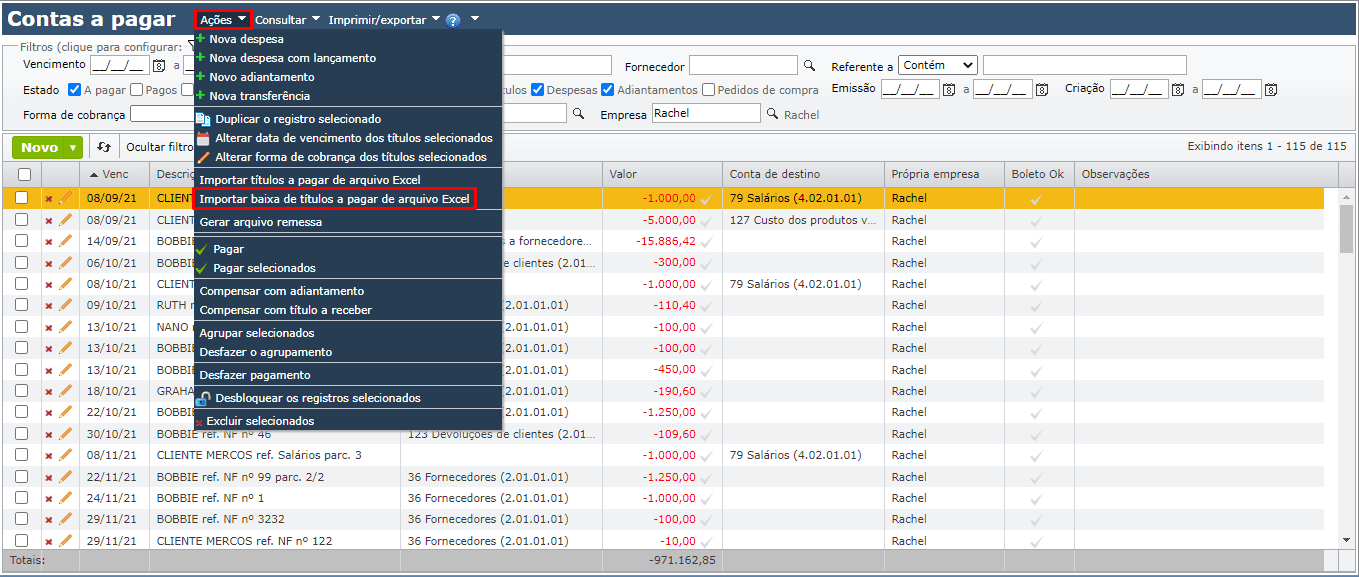The width and height of the screenshot is (1359, 577).
Task: Click magnifier icon left of Empresa label
Action: [577, 114]
